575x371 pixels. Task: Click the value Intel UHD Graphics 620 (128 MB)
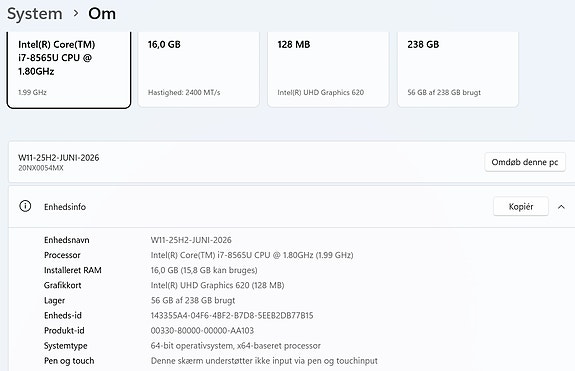217,285
